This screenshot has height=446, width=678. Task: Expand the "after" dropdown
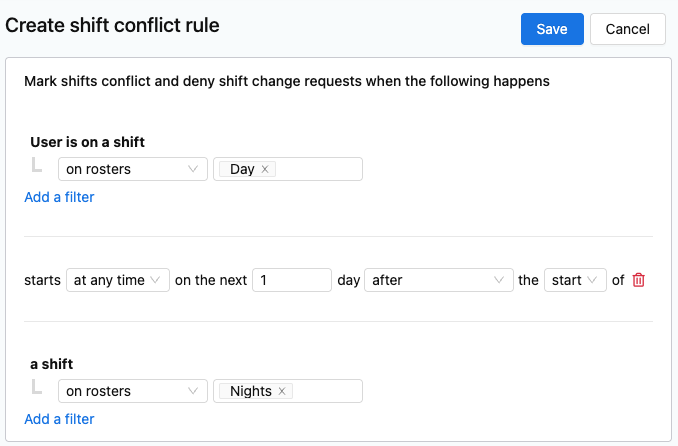click(439, 280)
